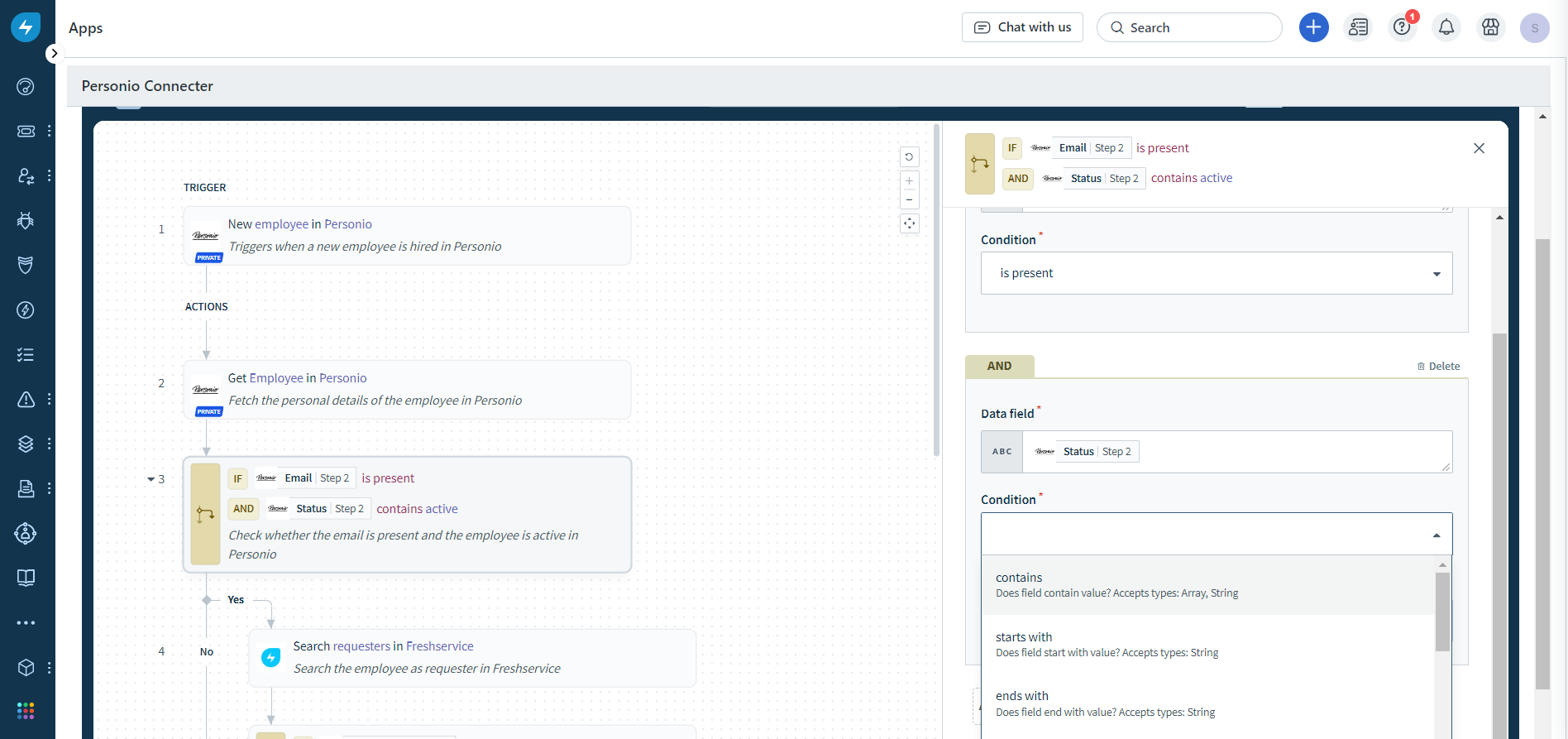Click the 'Employee' link in step 2

pyautogui.click(x=276, y=378)
